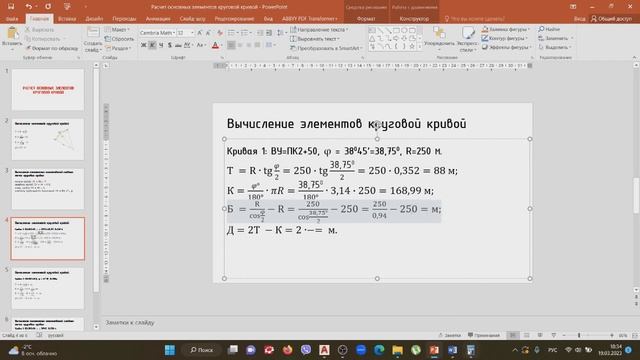Open Shape Effects (Эффекты фигуры)

(506, 47)
